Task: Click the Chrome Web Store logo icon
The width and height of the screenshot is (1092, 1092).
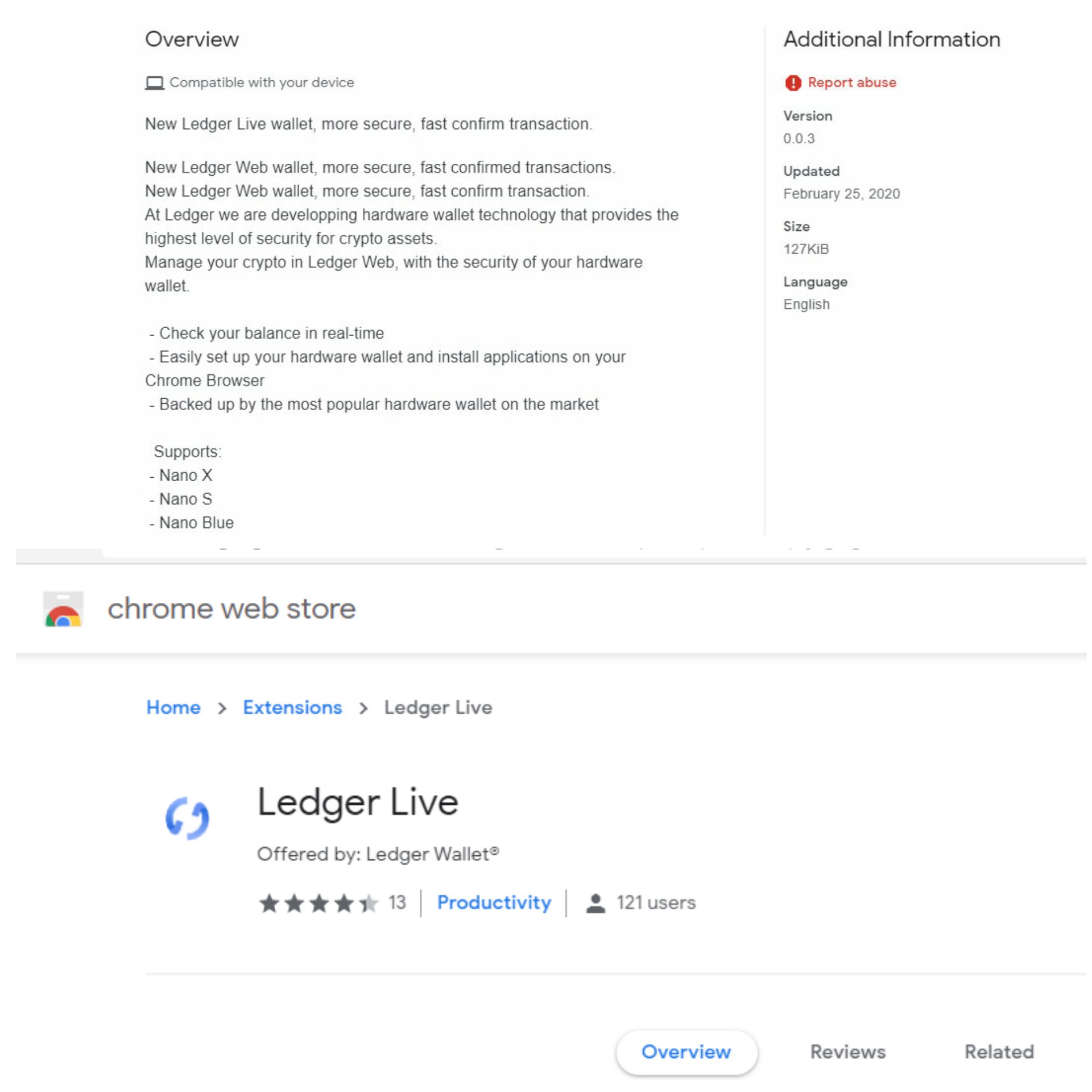Action: 63,609
